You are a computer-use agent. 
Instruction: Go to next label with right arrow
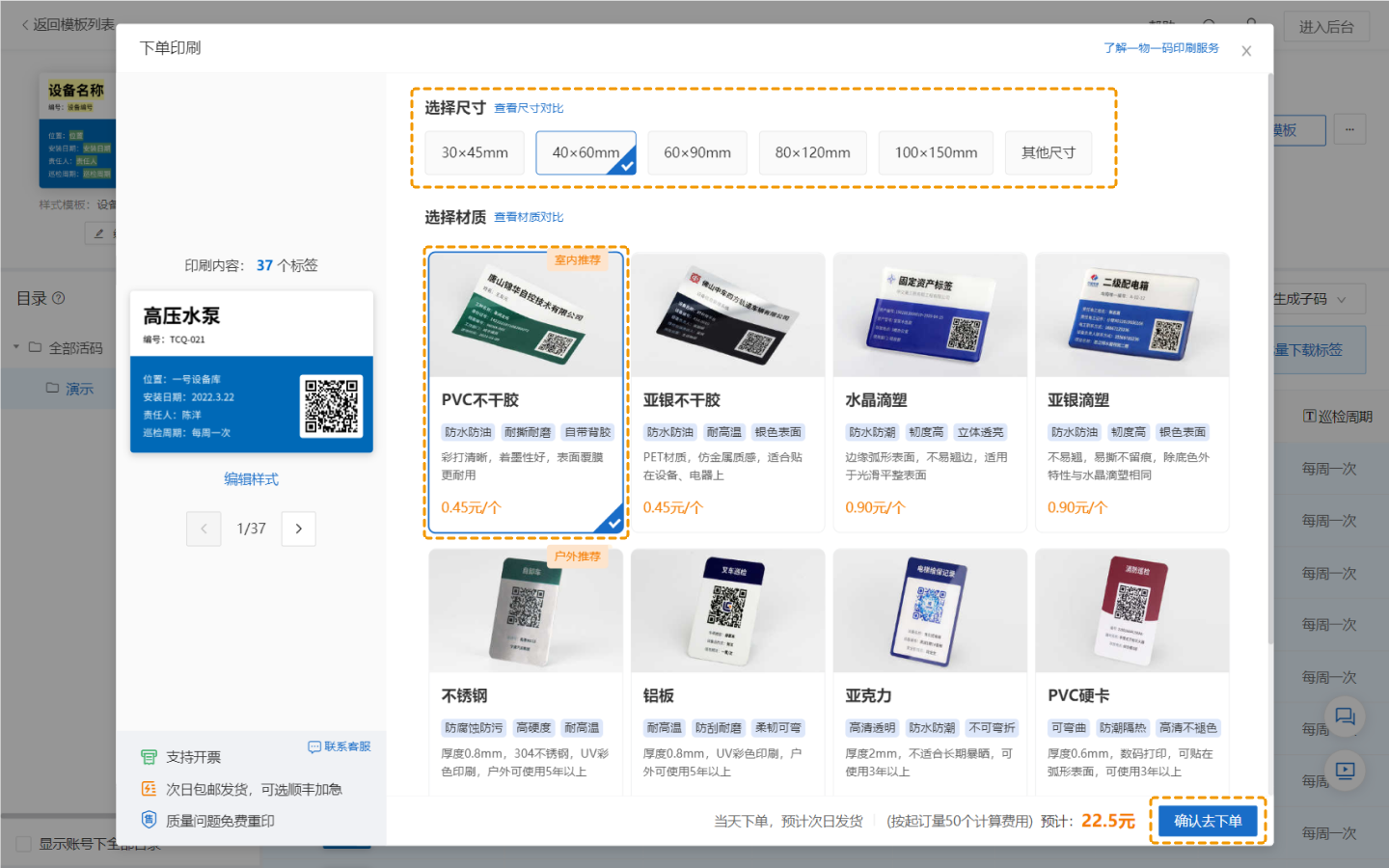299,529
